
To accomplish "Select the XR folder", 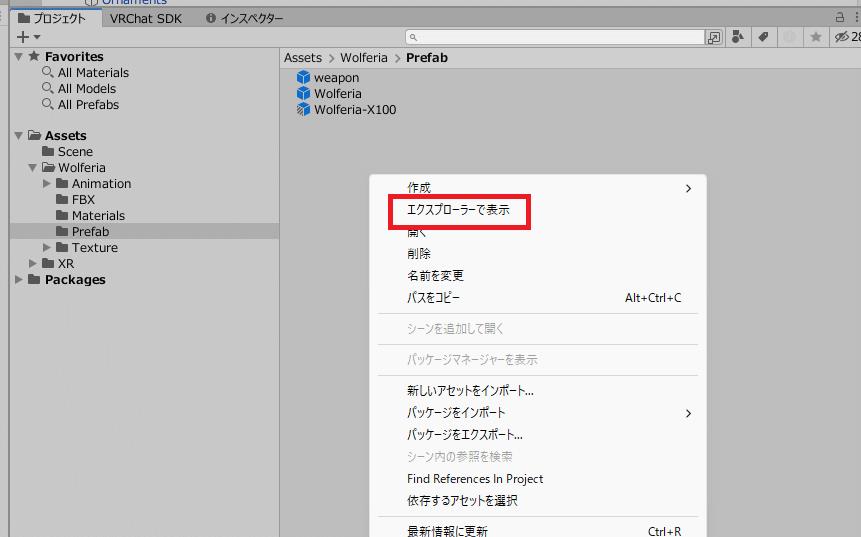I will pyautogui.click(x=66, y=264).
